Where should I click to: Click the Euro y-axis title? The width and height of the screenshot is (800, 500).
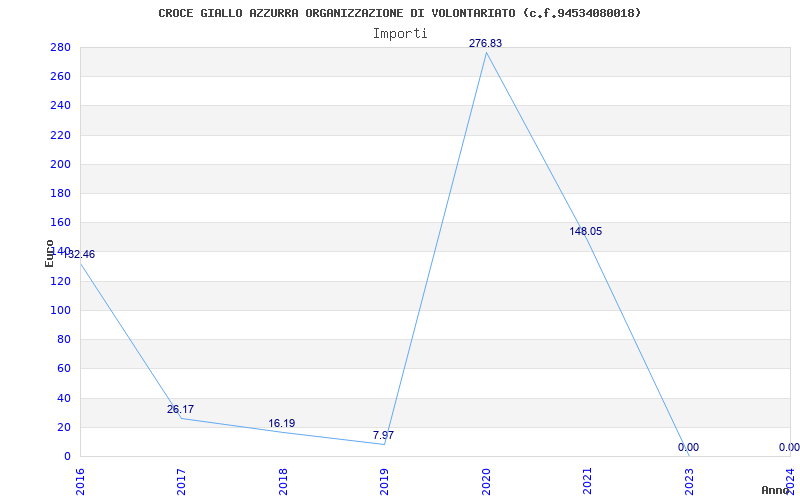point(49,253)
